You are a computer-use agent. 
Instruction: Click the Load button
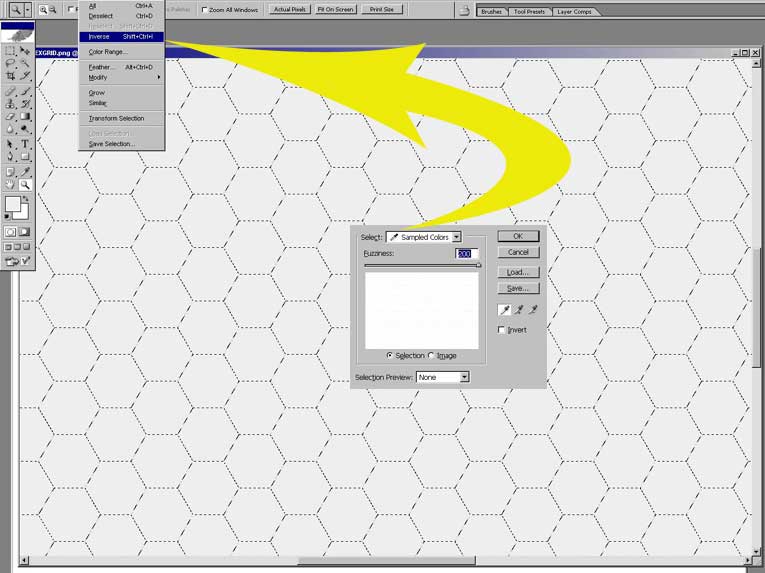point(518,272)
